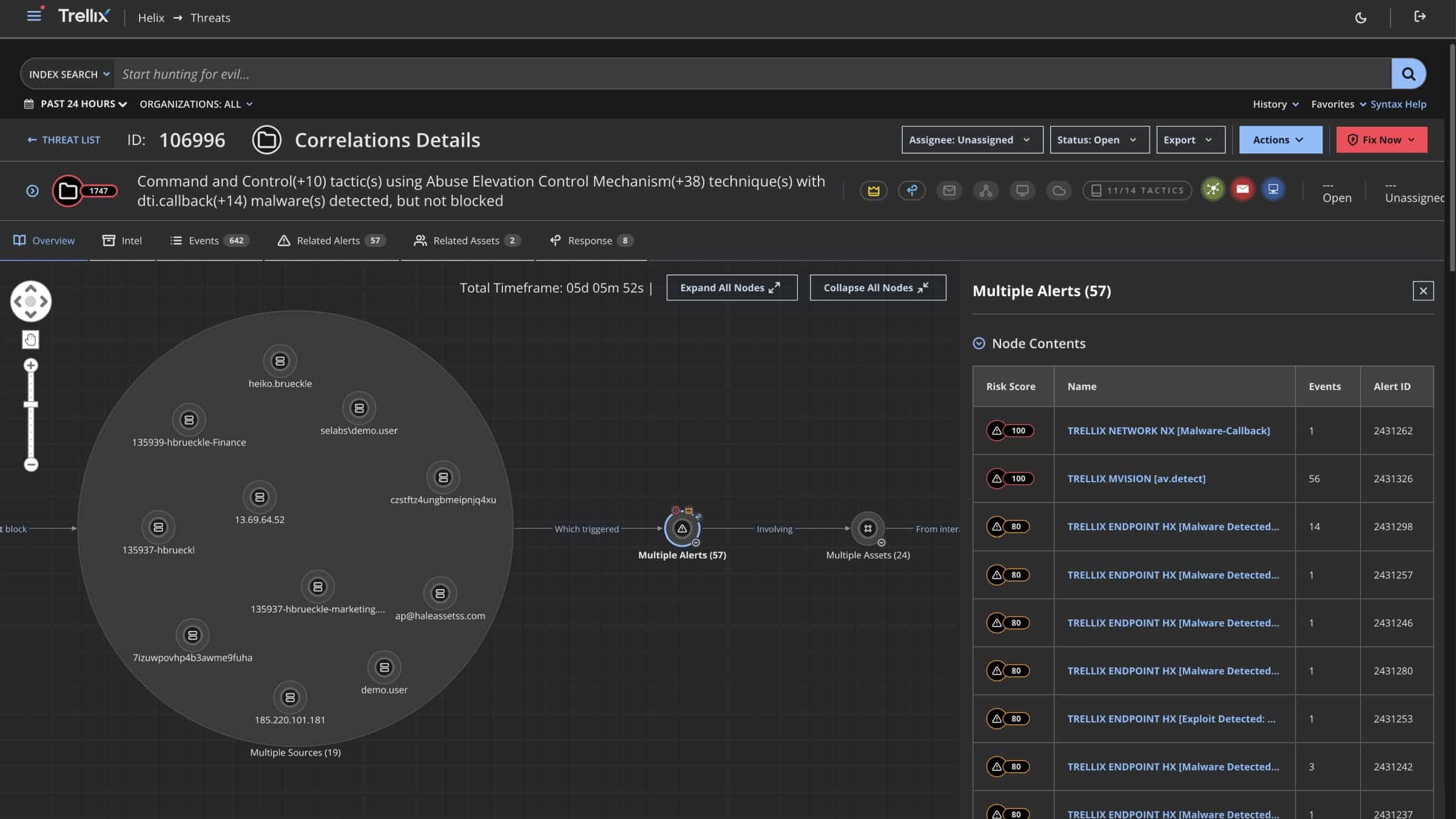Click the cloud icon in summary row
This screenshot has height=819, width=1456.
(x=1059, y=190)
